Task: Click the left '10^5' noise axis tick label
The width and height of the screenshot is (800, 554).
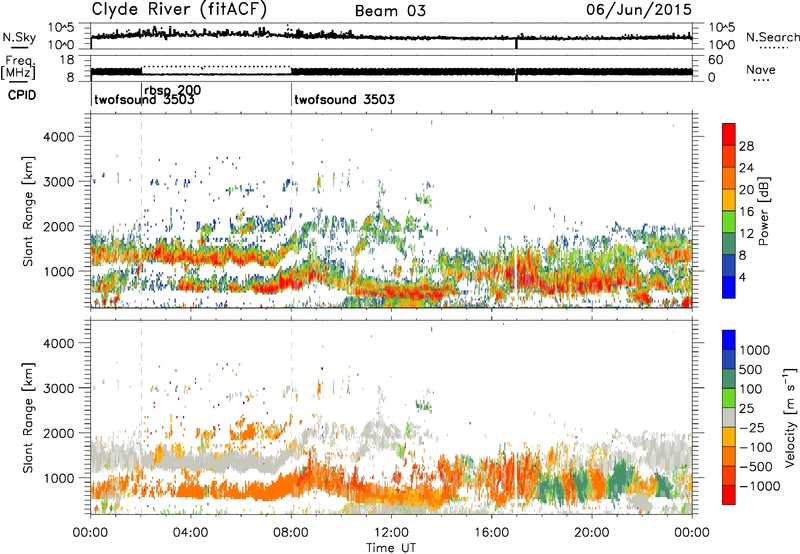Action: 61,28
